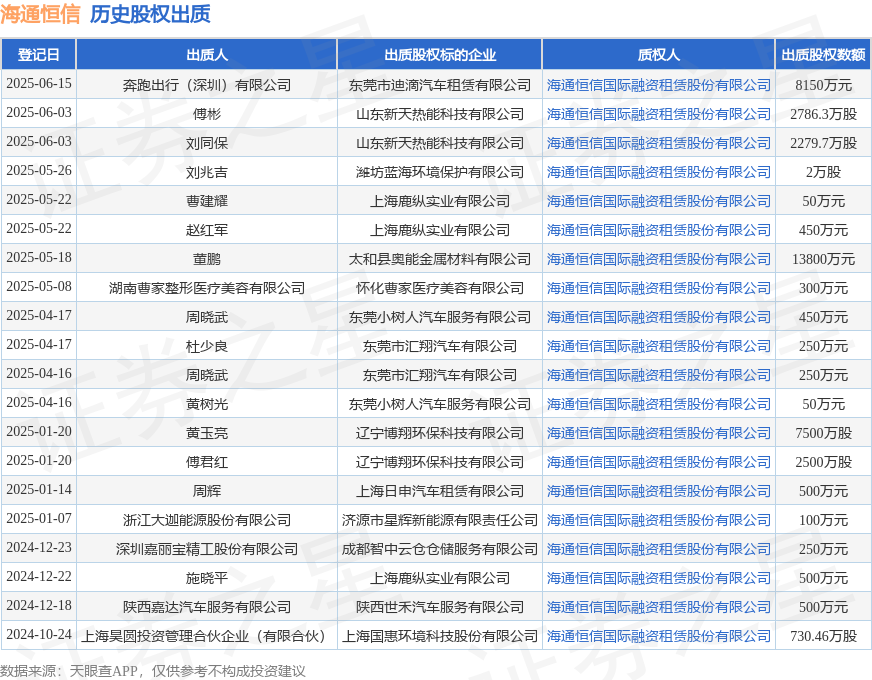Screen dimensions: 872x680
Task: Click the 出质股权标的企业 column header
Action: (439, 54)
